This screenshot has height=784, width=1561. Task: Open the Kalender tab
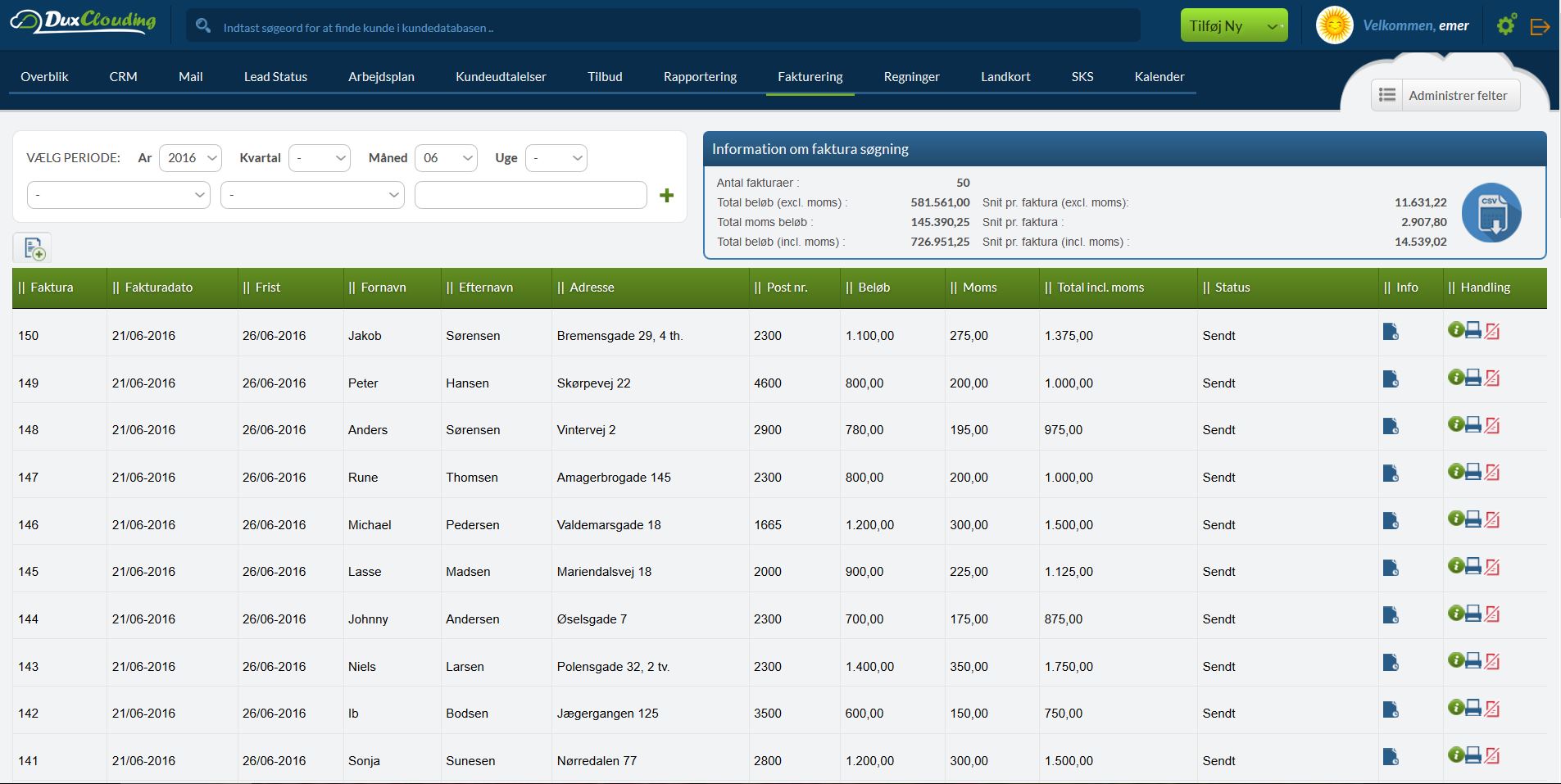coord(1159,76)
